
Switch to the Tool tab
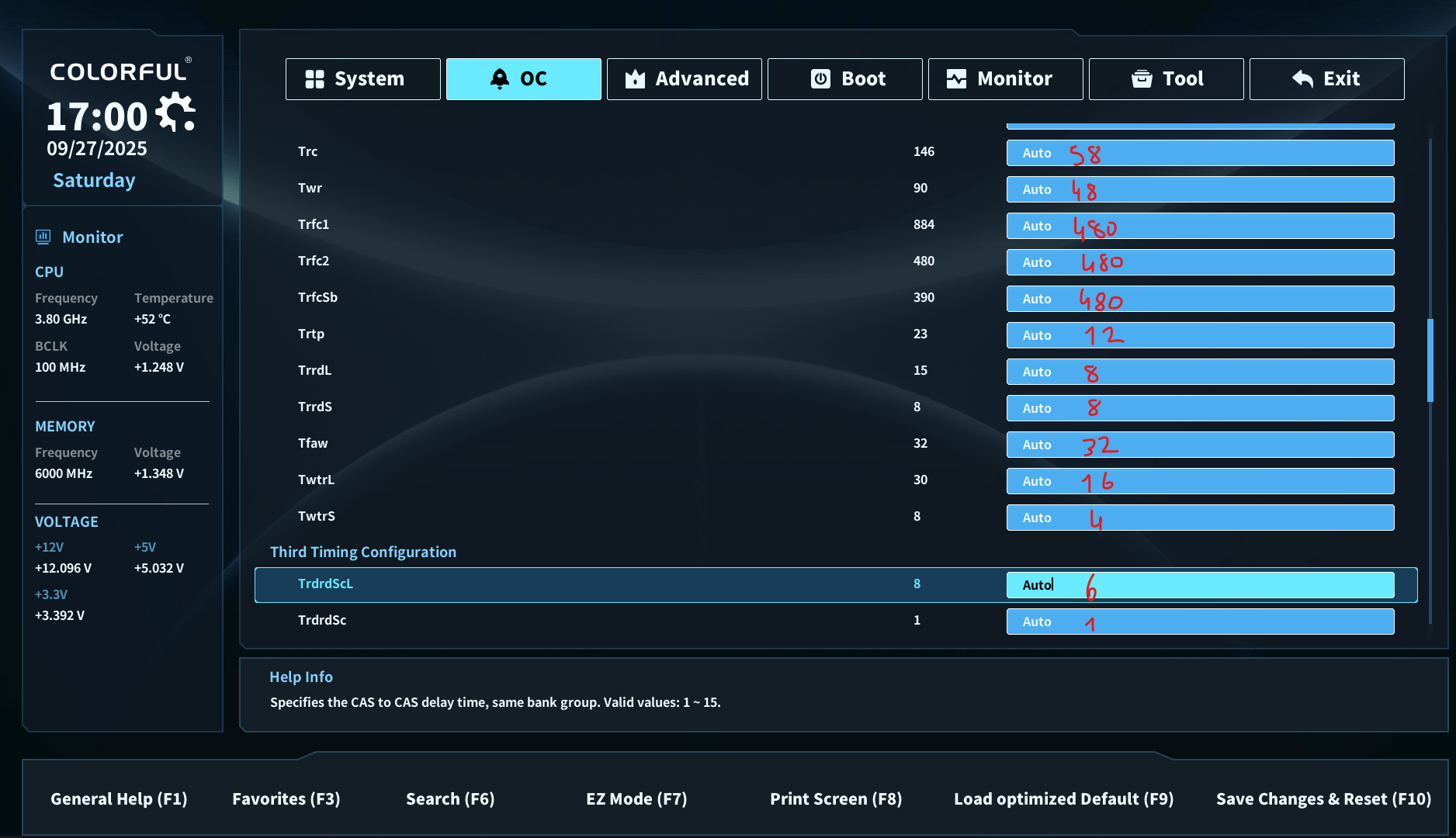pyautogui.click(x=1166, y=79)
